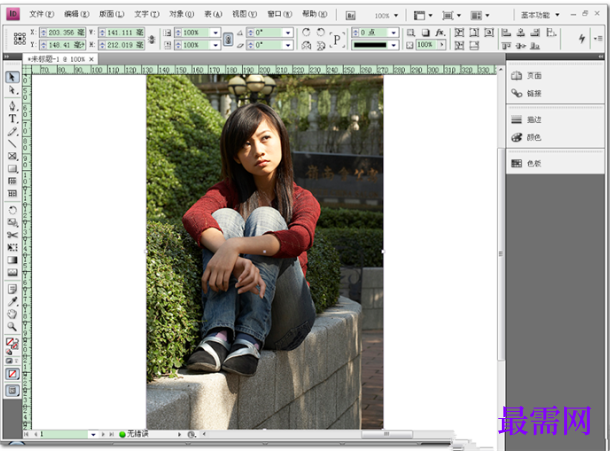Open the rotation angle dropdown
The height and width of the screenshot is (452, 610).
coord(288,33)
